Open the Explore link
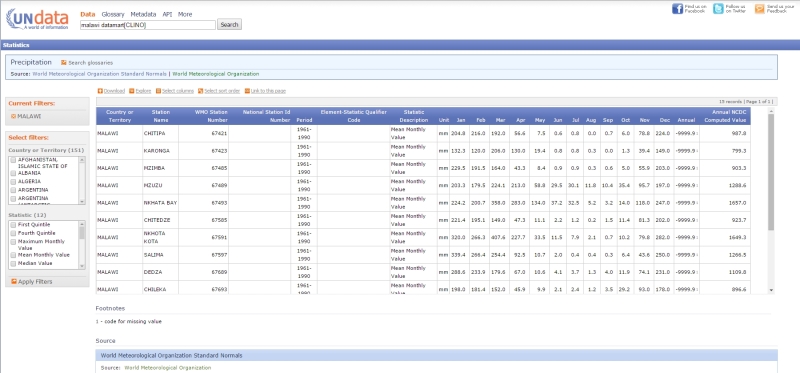This screenshot has height=373, width=800. tap(143, 91)
